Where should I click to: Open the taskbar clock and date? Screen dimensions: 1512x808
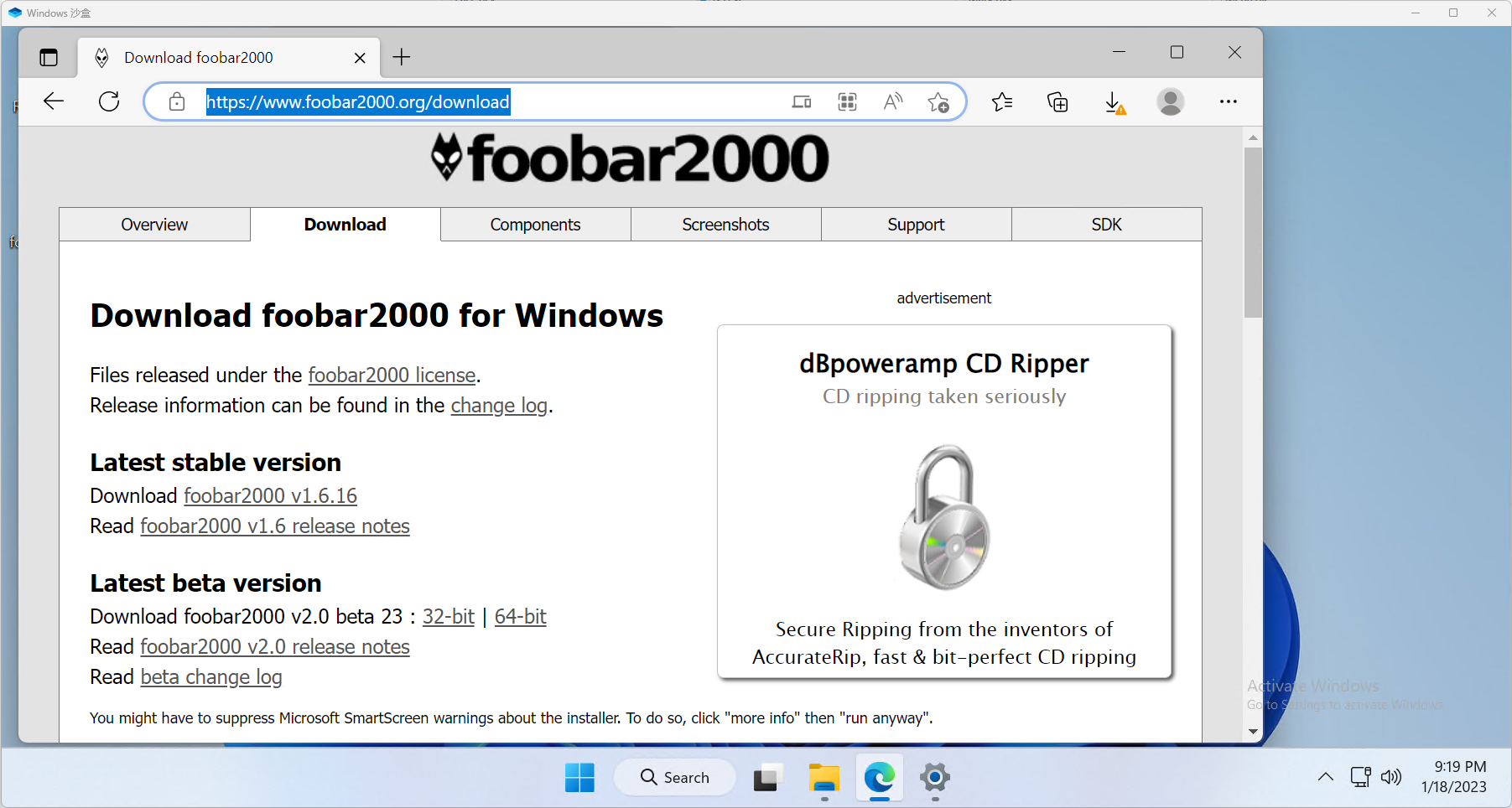coord(1454,777)
